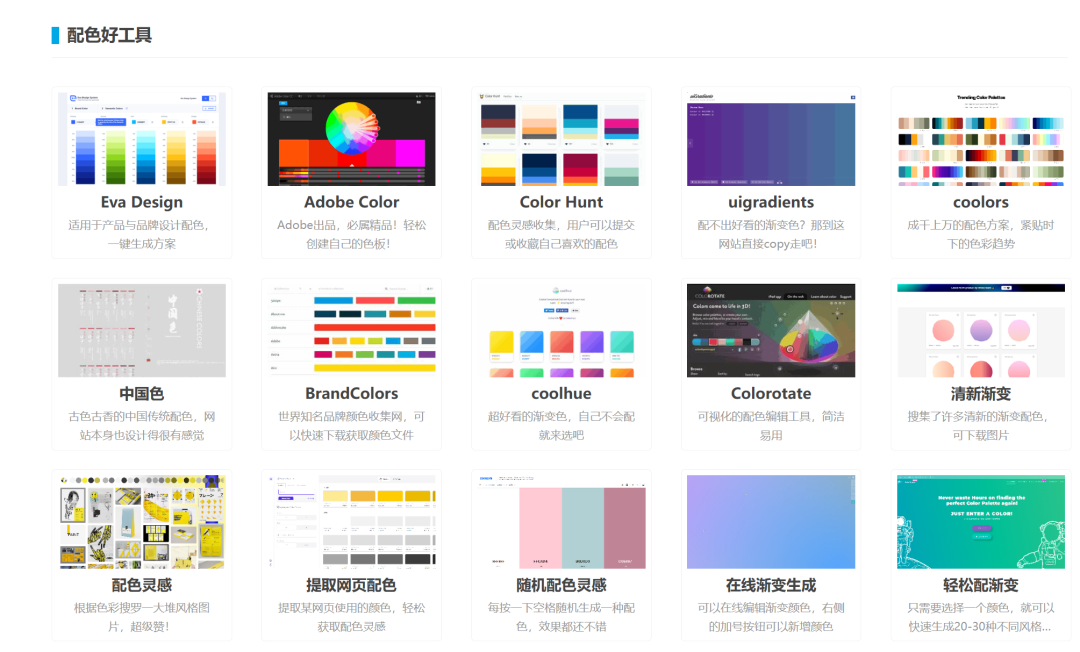Click the 提取网页配色 title
This screenshot has height=652, width=1080.
(351, 585)
